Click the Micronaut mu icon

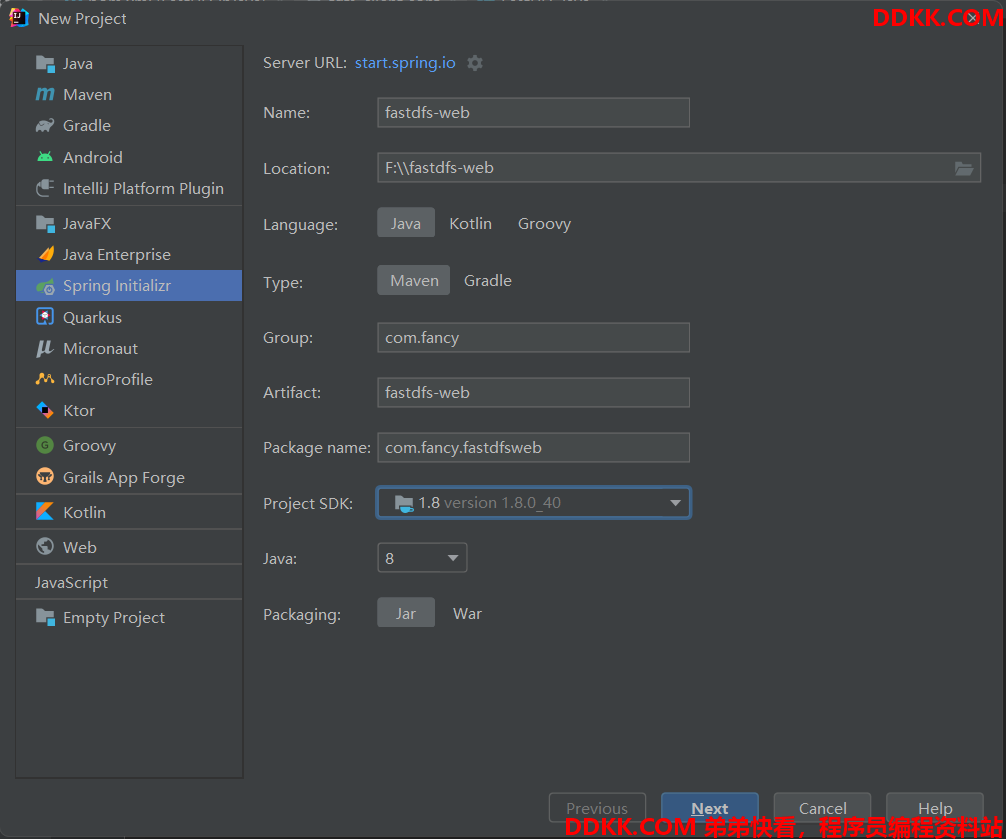(45, 348)
